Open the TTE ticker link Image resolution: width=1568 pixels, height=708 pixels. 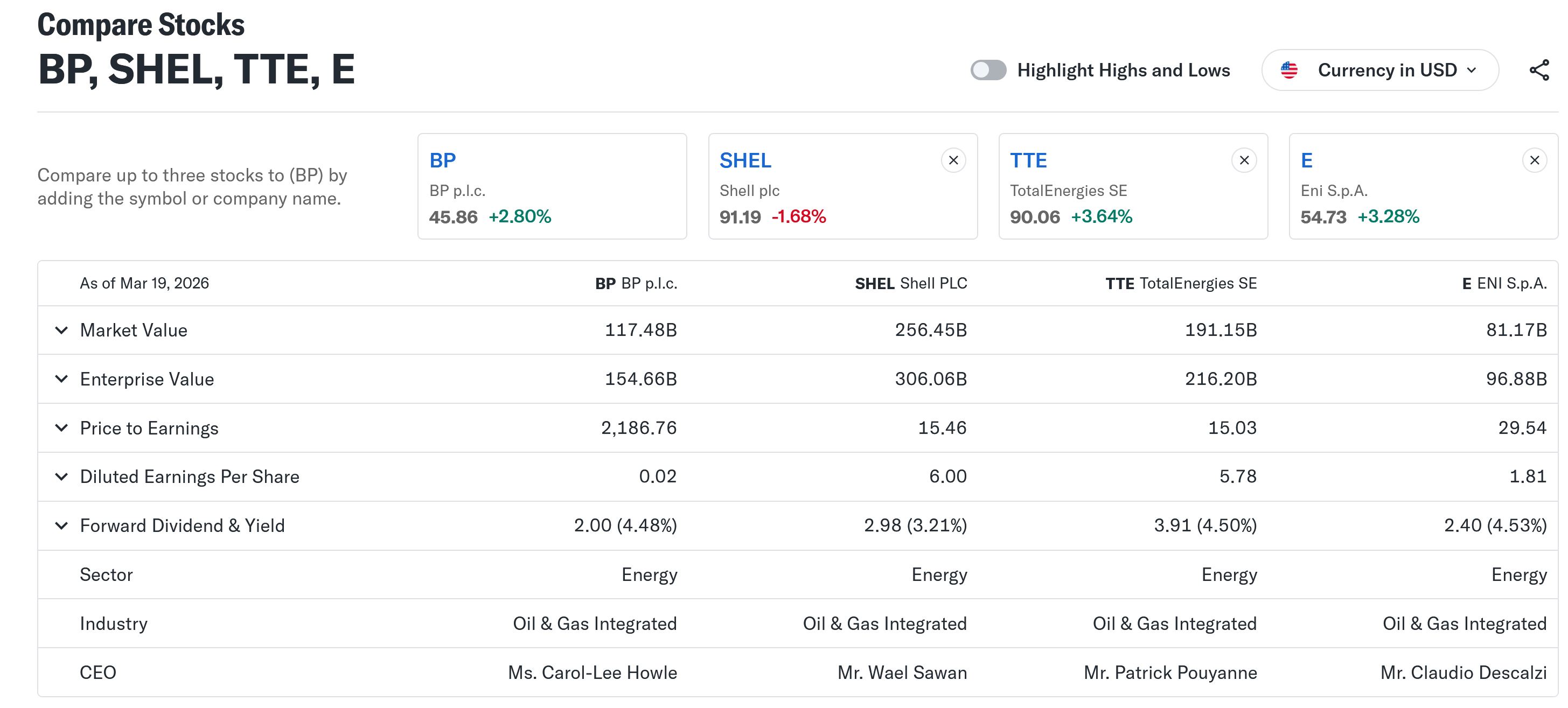coord(1028,160)
